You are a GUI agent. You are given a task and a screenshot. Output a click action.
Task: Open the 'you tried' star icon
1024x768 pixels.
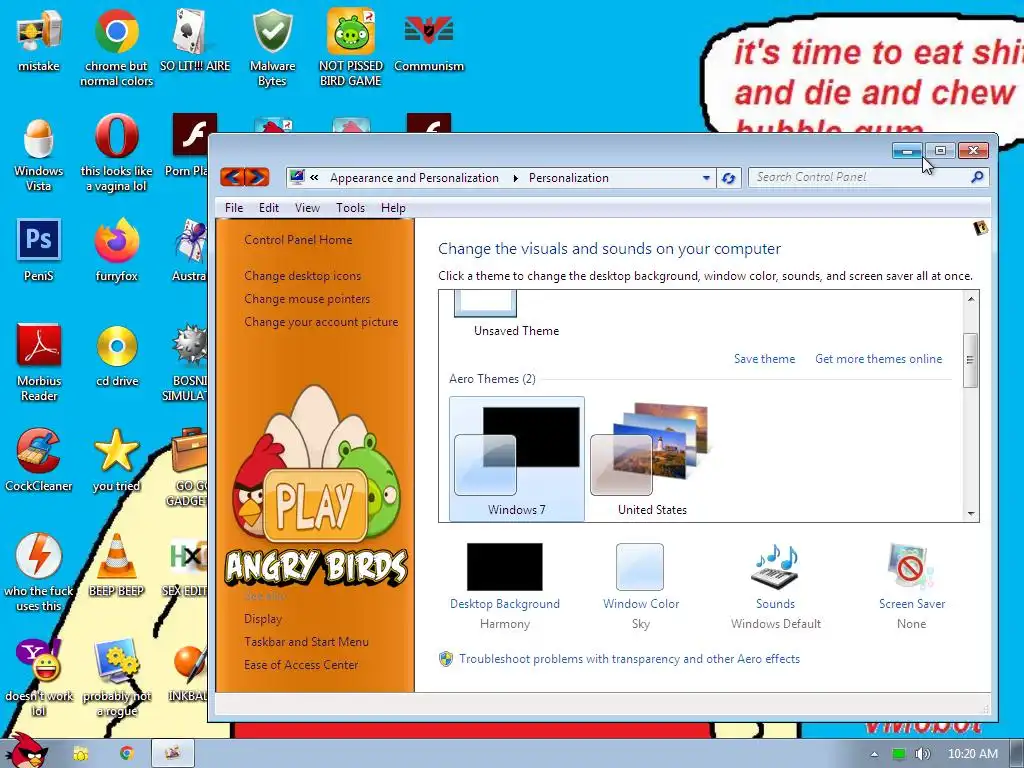click(x=116, y=460)
